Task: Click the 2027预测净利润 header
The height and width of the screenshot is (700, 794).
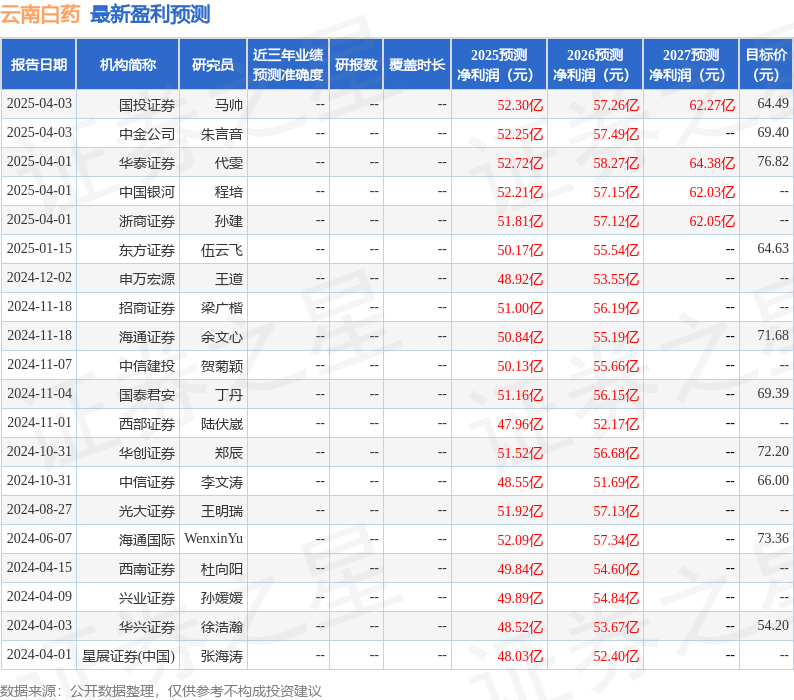Action: pos(691,65)
